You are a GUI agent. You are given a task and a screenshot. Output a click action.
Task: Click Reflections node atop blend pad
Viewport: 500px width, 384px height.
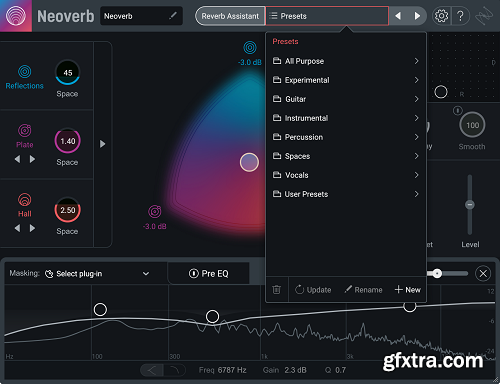pos(250,48)
